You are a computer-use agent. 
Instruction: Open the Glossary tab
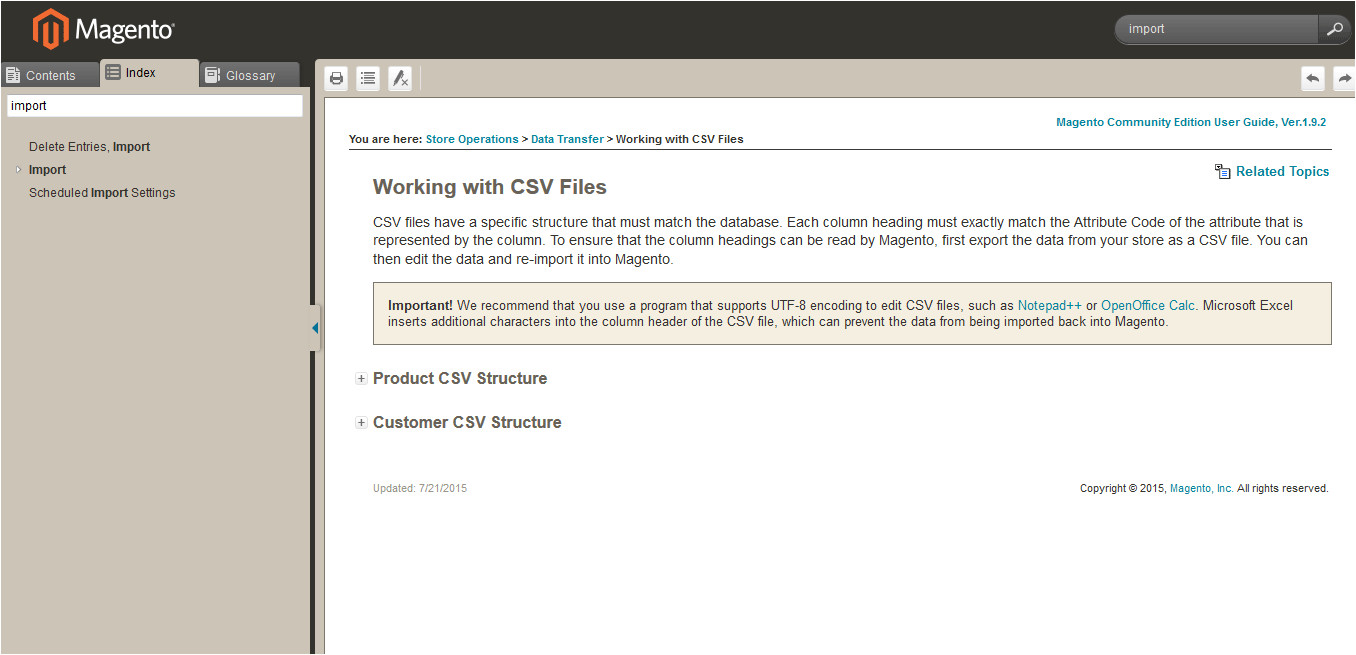point(249,75)
